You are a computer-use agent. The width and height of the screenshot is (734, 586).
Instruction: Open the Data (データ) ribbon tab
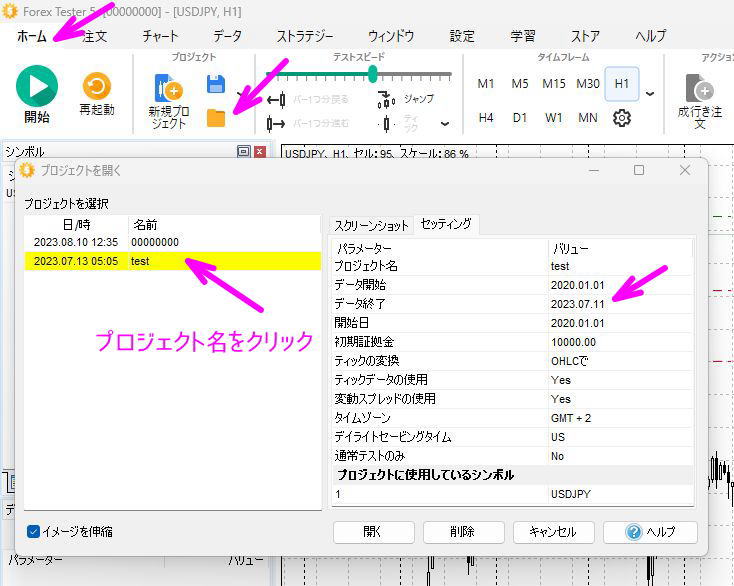228,36
